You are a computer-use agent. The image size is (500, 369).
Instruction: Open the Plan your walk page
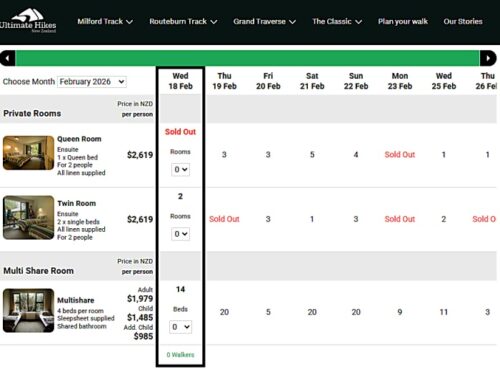pos(403,21)
